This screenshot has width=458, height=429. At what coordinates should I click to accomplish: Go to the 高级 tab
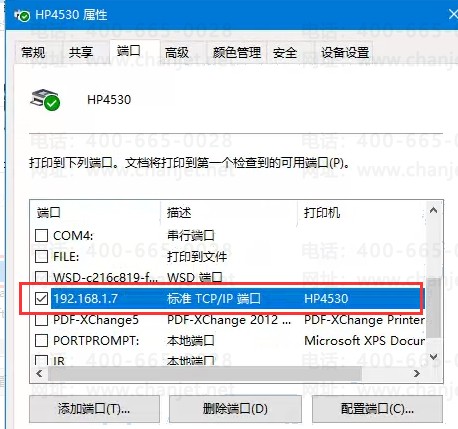click(177, 52)
